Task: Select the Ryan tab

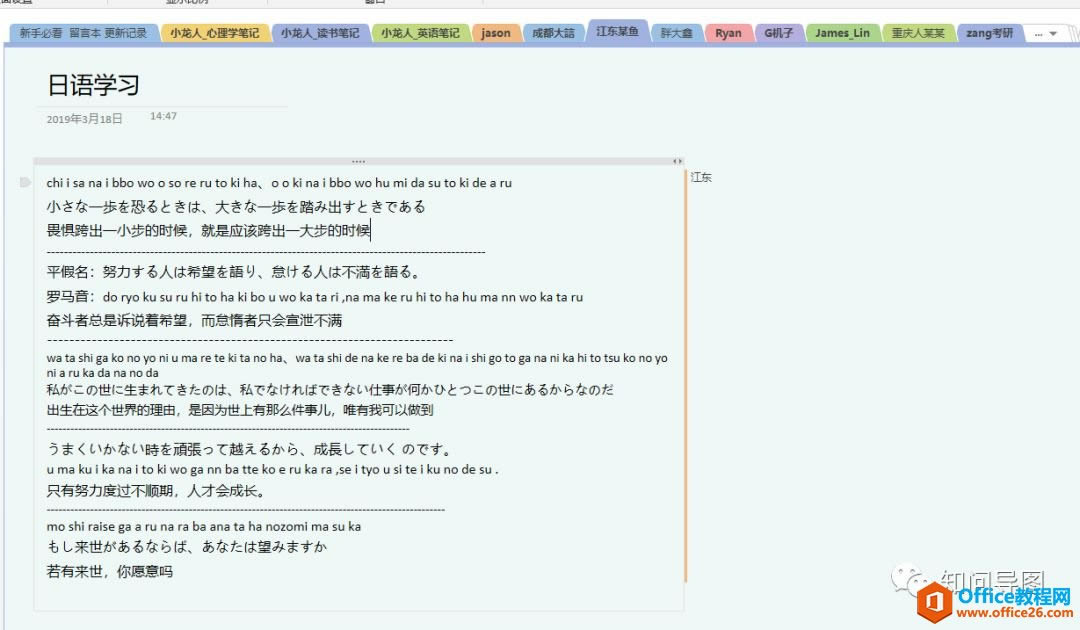Action: (x=728, y=33)
